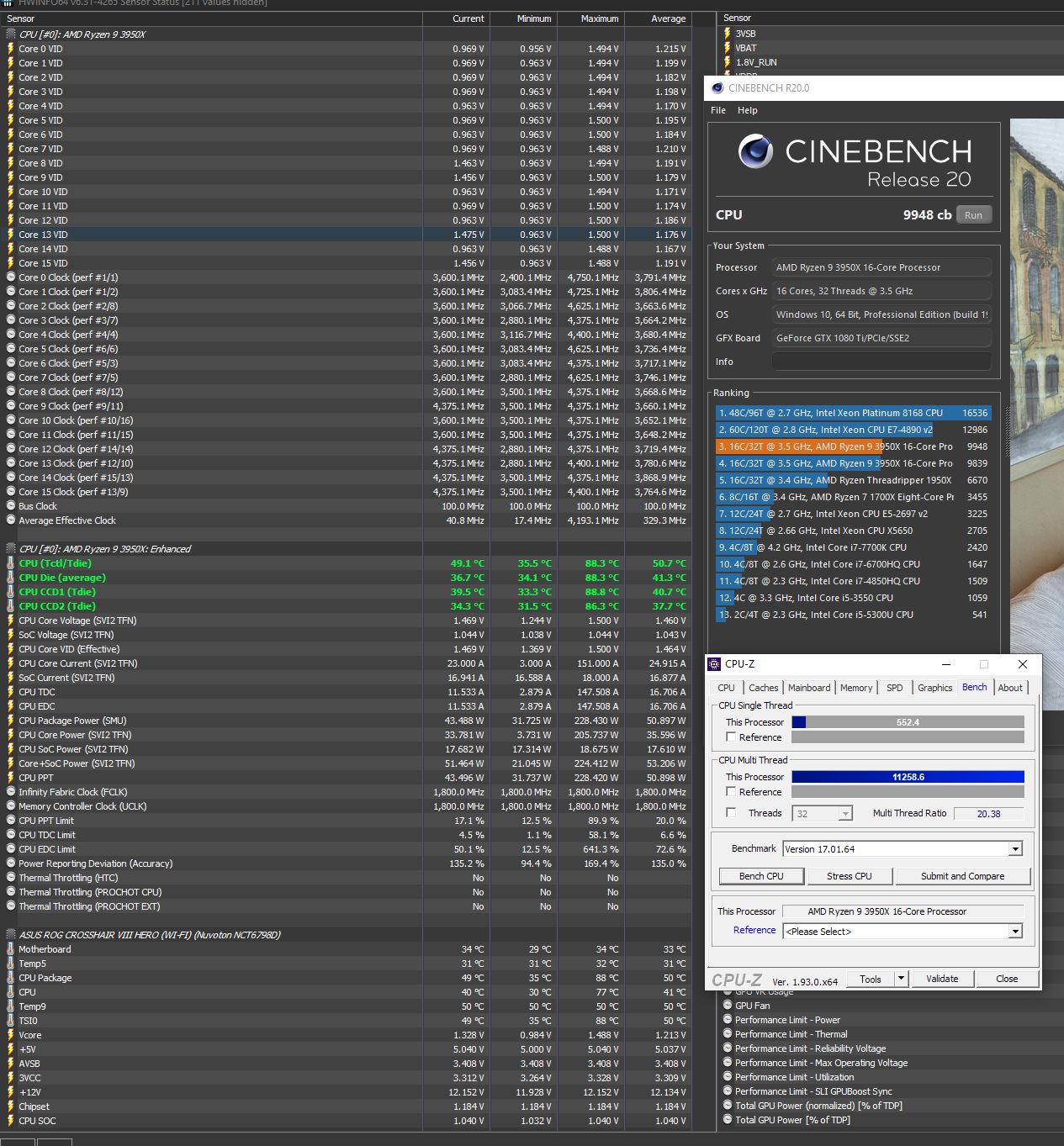Open the Help menu in Cinebench
This screenshot has height=1146, width=1064.
pyautogui.click(x=748, y=110)
